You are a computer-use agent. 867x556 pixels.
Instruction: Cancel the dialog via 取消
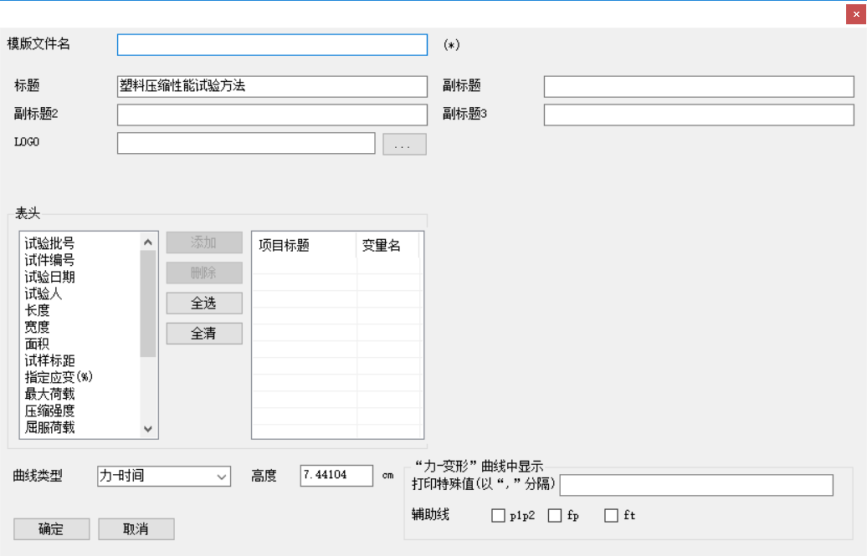pyautogui.click(x=136, y=529)
